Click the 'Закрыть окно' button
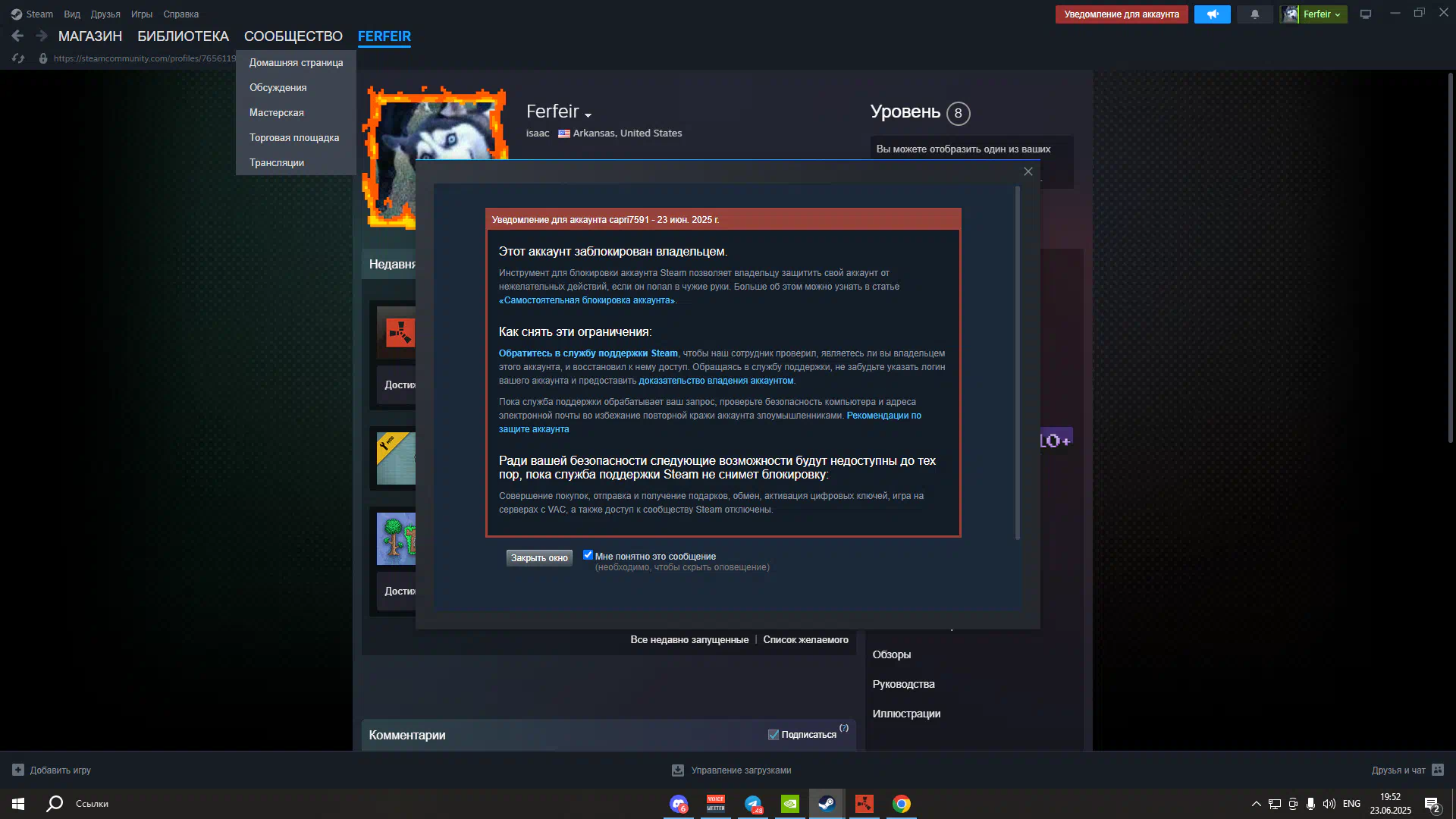The height and width of the screenshot is (819, 1456). [x=539, y=558]
